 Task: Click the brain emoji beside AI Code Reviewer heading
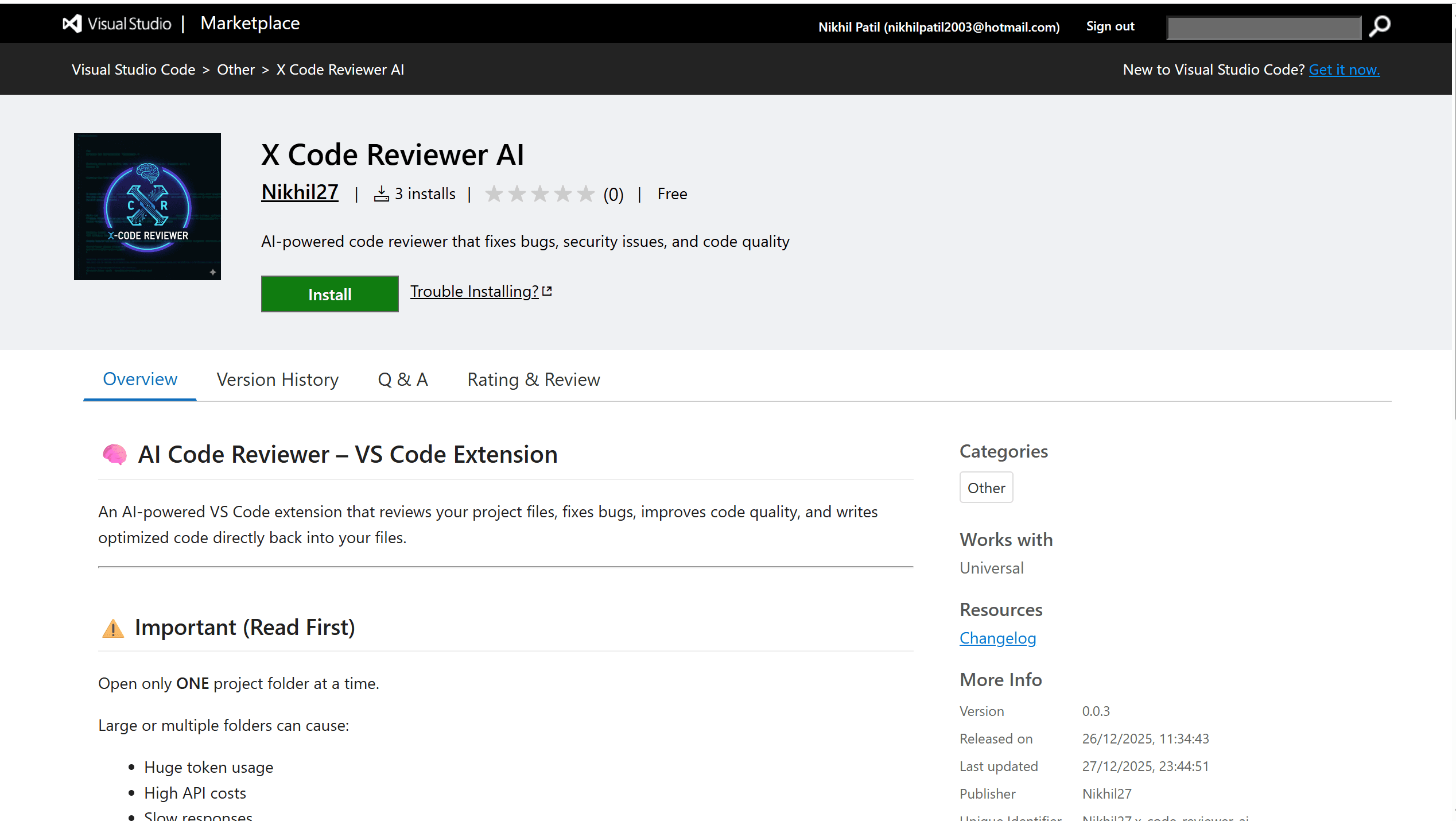114,454
